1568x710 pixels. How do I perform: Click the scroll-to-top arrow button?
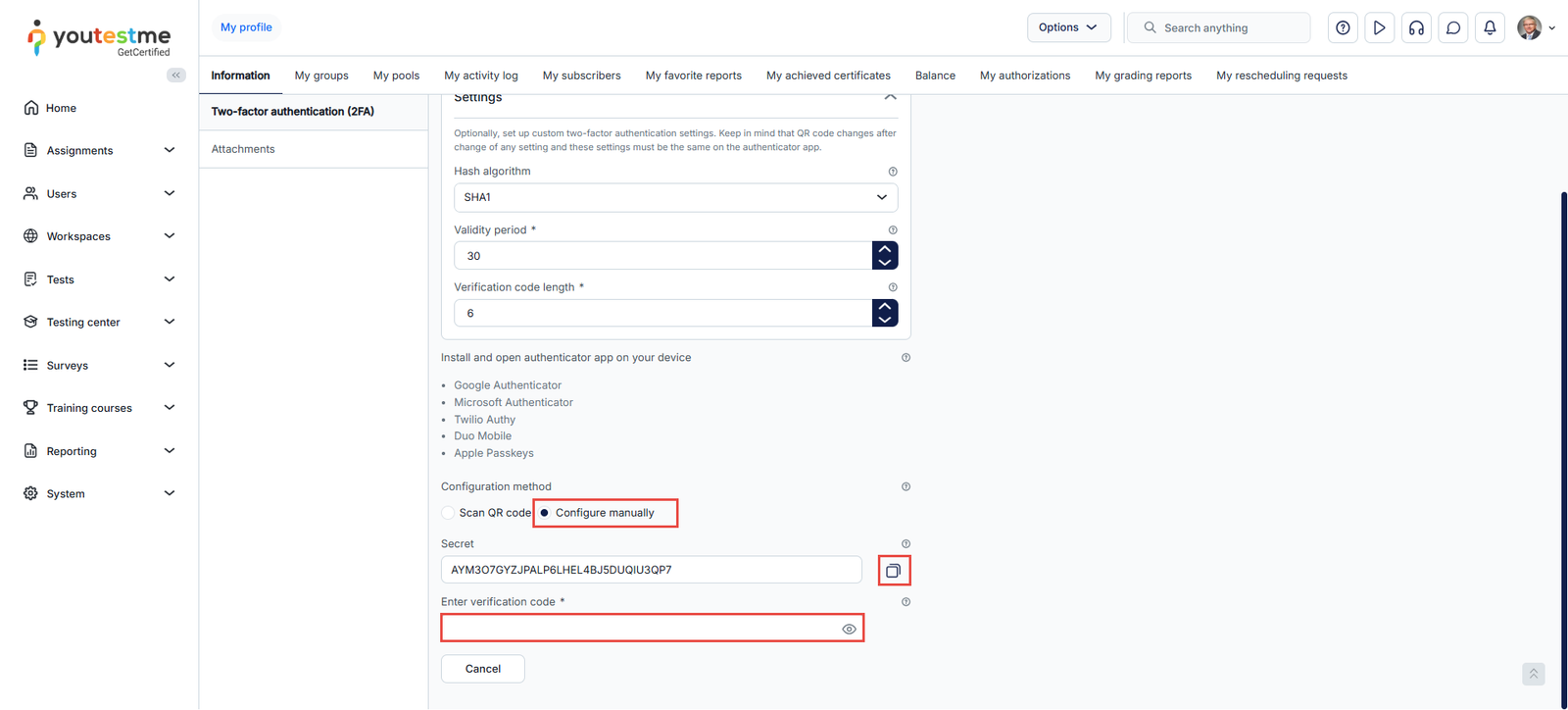(1534, 674)
